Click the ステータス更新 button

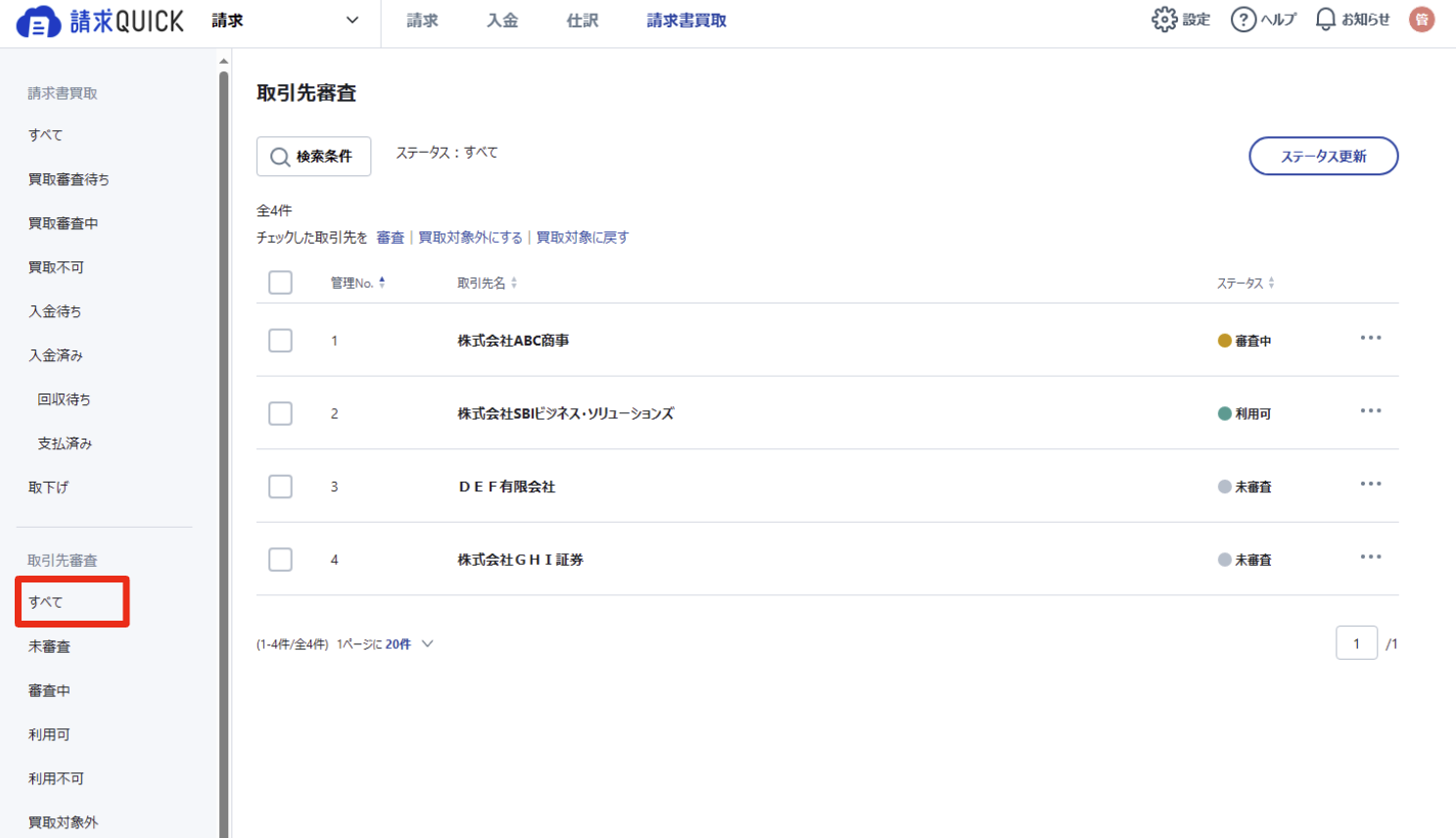point(1324,157)
